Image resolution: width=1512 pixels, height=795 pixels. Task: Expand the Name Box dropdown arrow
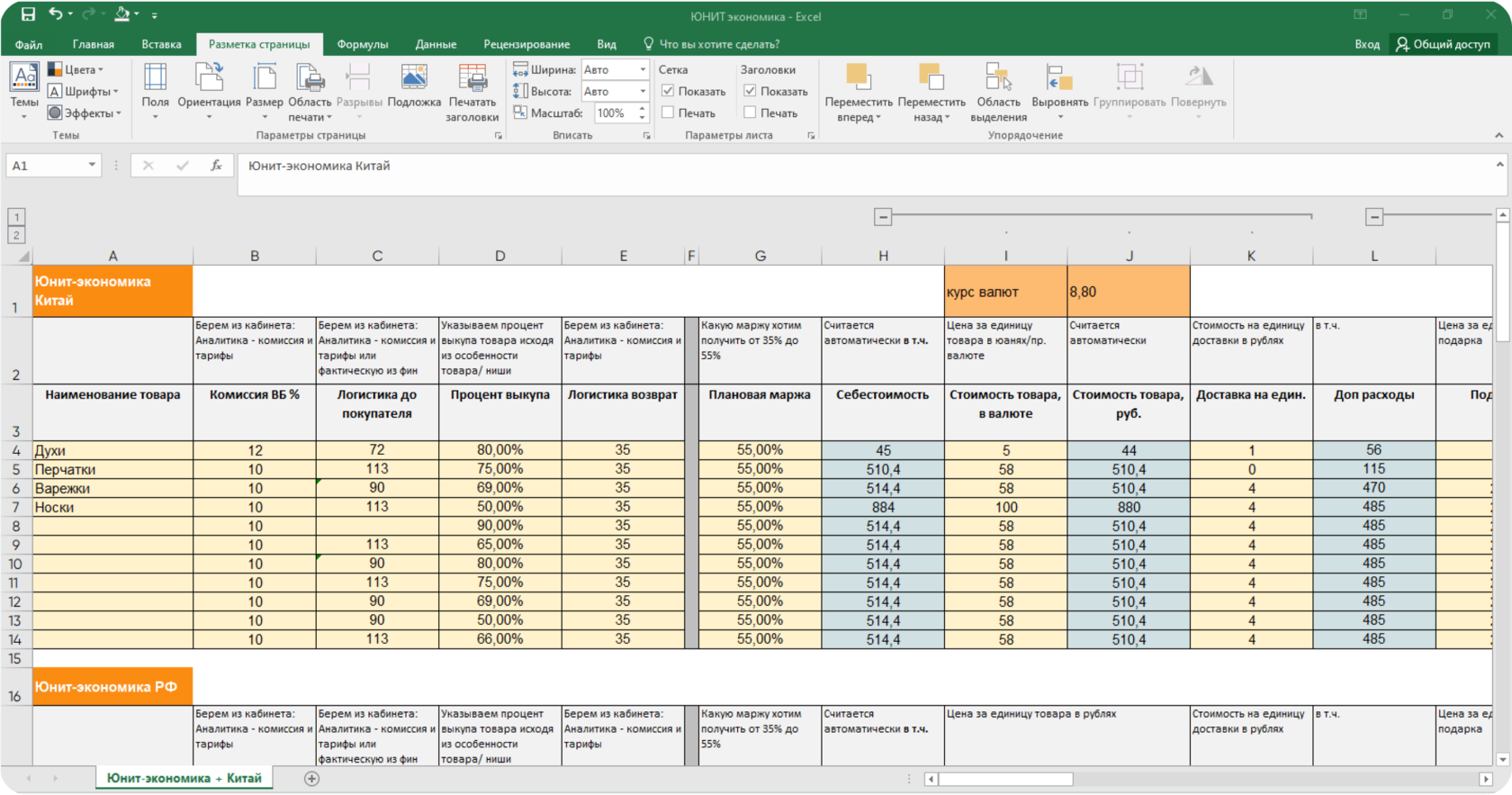(x=92, y=166)
